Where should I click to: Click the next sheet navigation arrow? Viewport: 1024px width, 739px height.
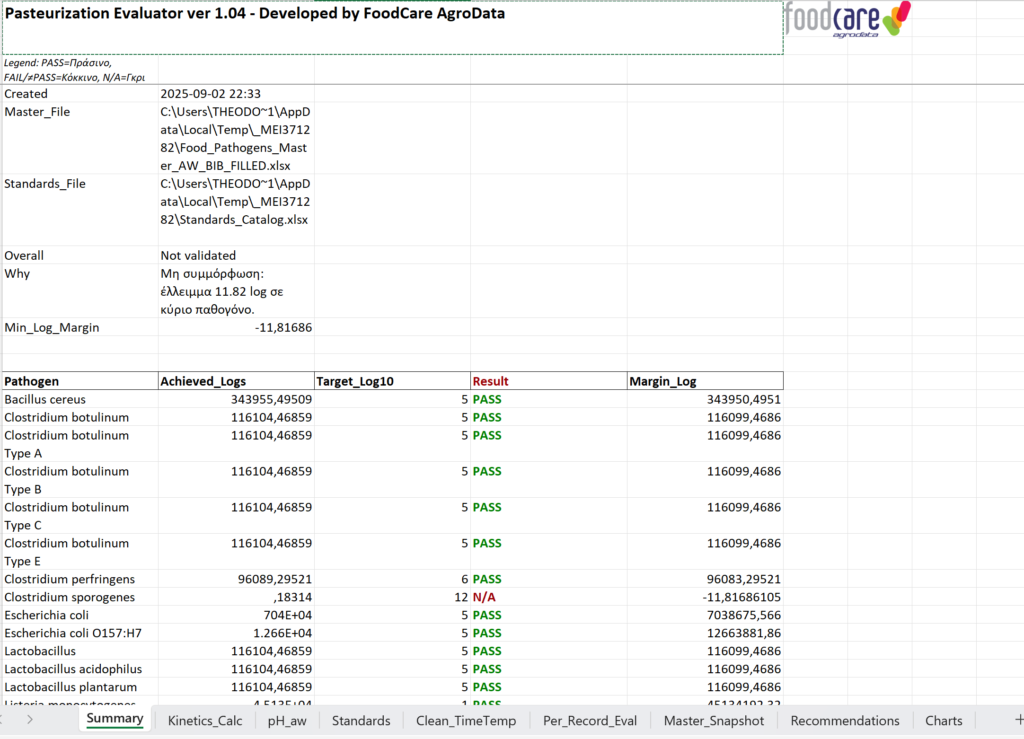point(30,719)
